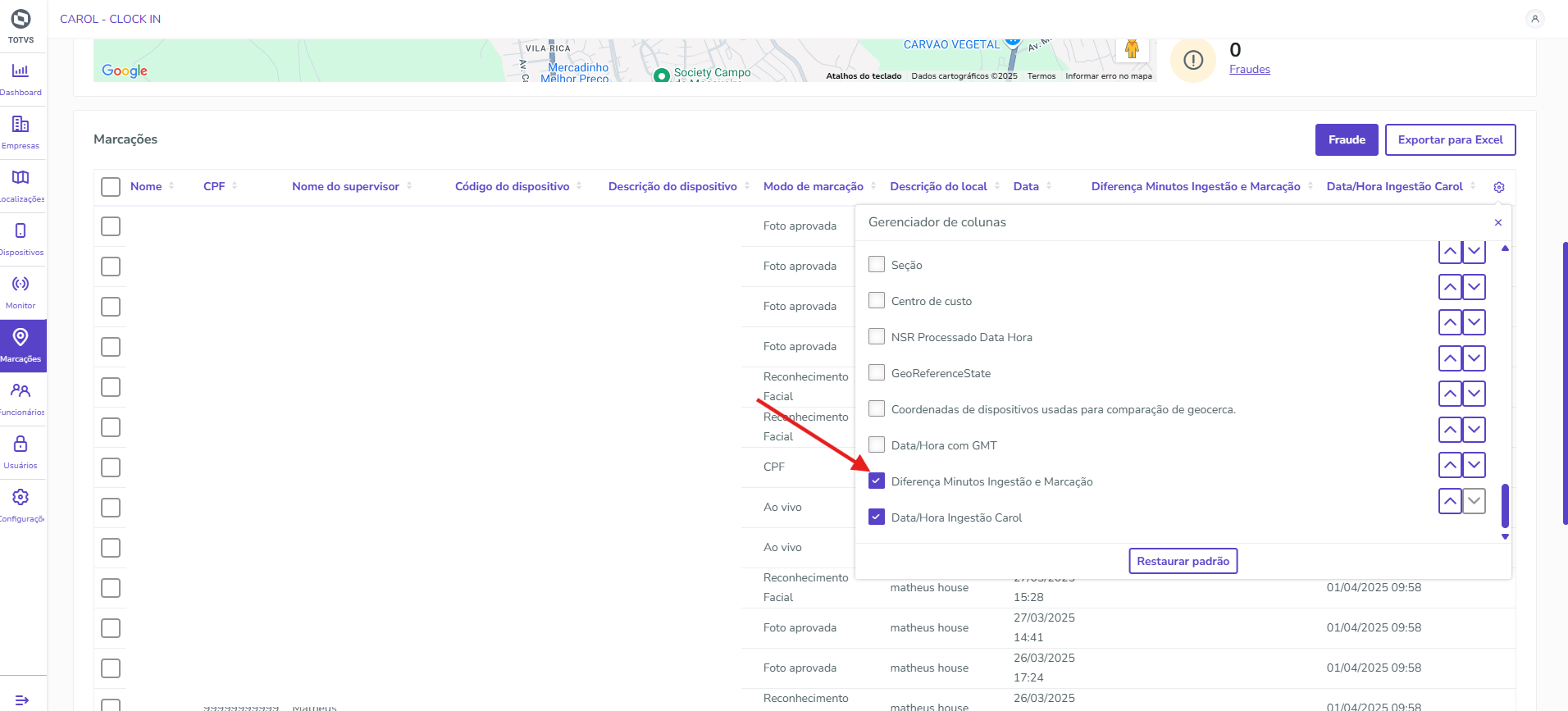Click the Fraude button
This screenshot has width=1568, height=711.
click(1347, 140)
